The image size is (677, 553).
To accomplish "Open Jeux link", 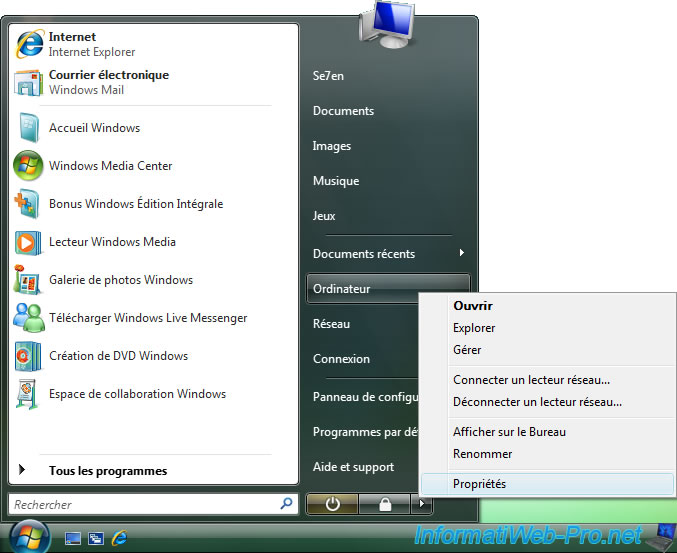I will tap(324, 216).
